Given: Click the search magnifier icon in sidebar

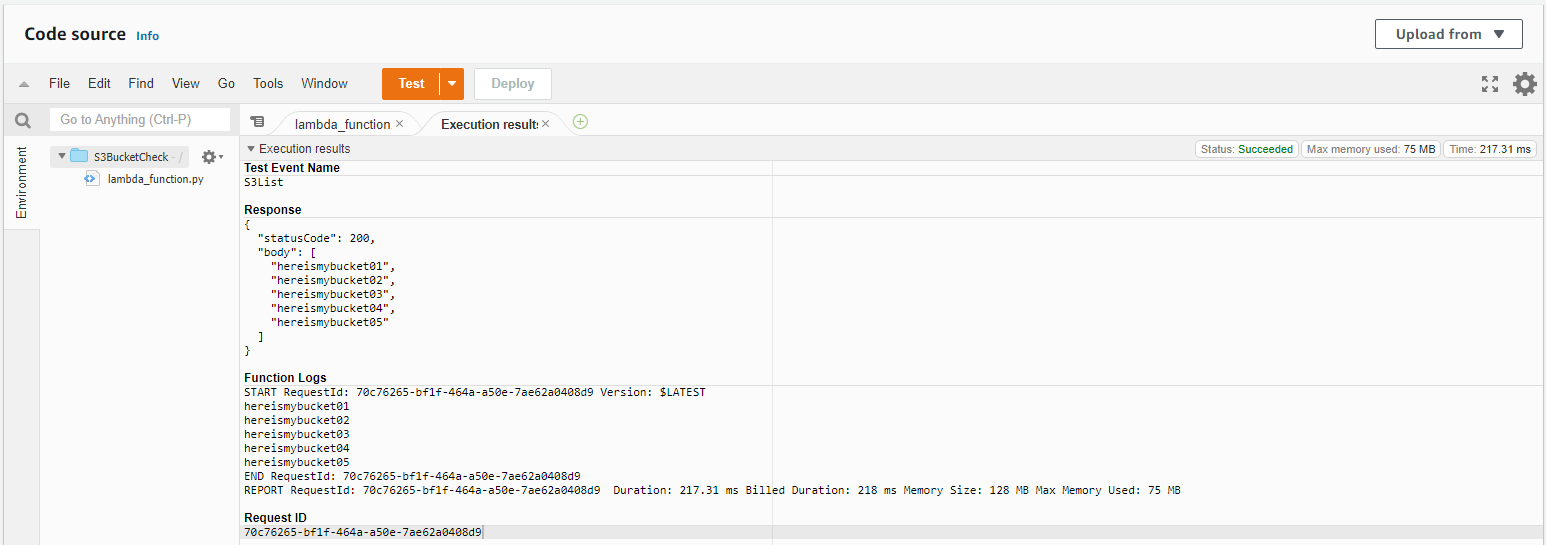Looking at the screenshot, I should point(22,121).
